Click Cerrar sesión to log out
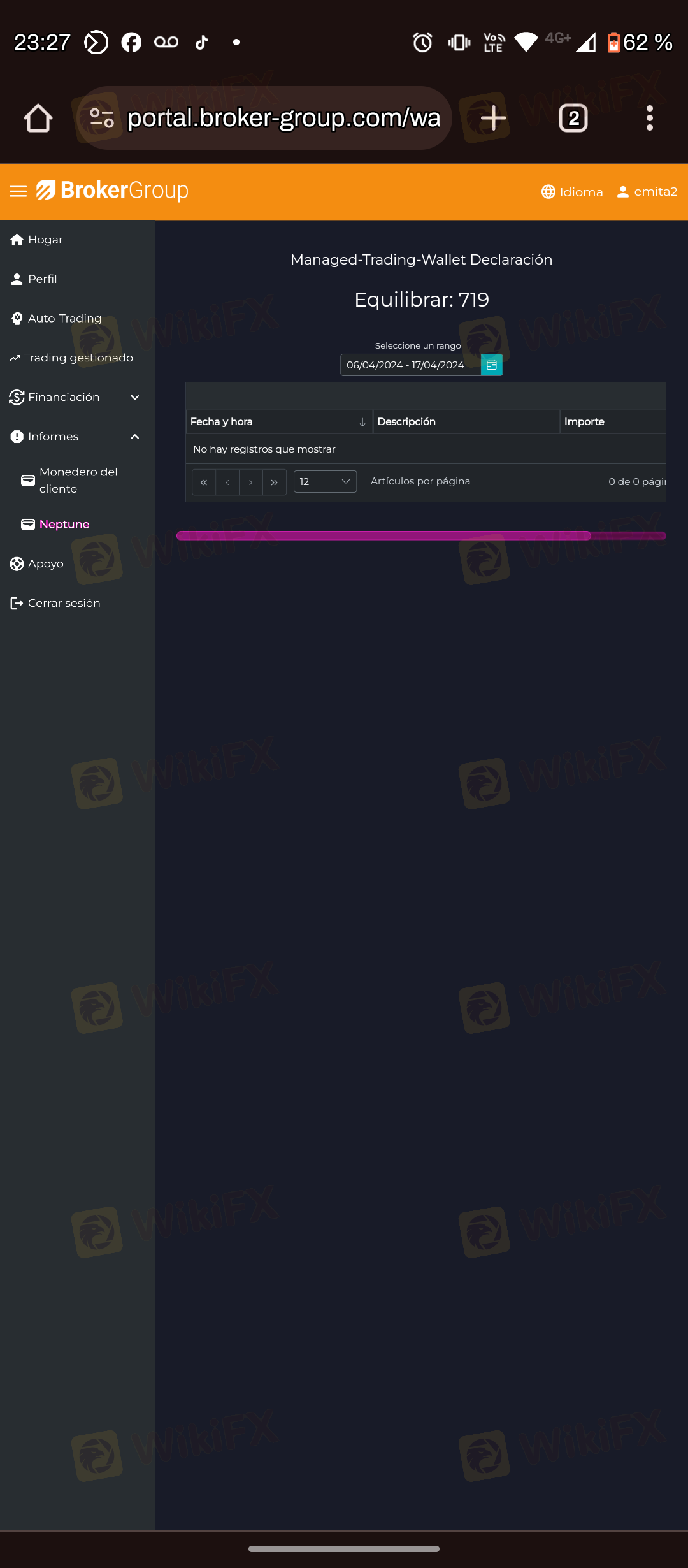This screenshot has width=688, height=1568. [x=64, y=603]
